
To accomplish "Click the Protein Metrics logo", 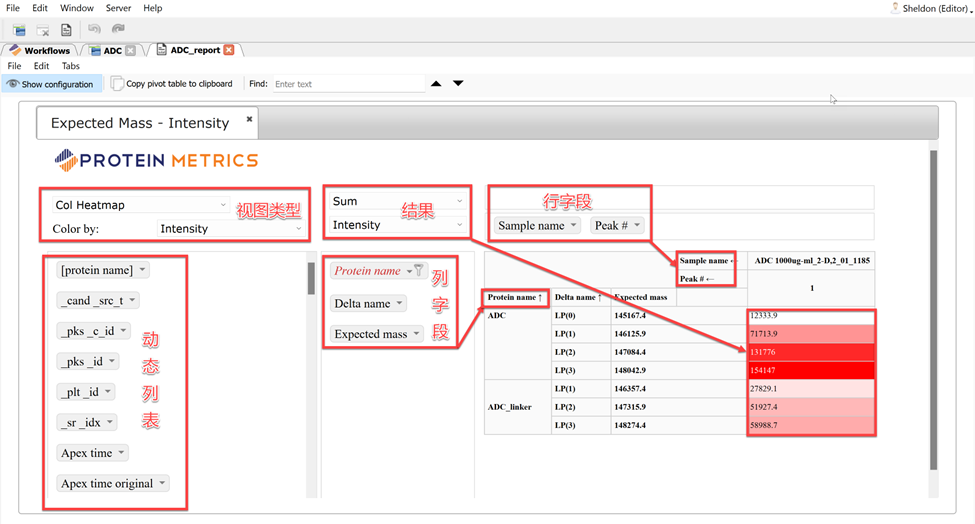I will [156, 160].
